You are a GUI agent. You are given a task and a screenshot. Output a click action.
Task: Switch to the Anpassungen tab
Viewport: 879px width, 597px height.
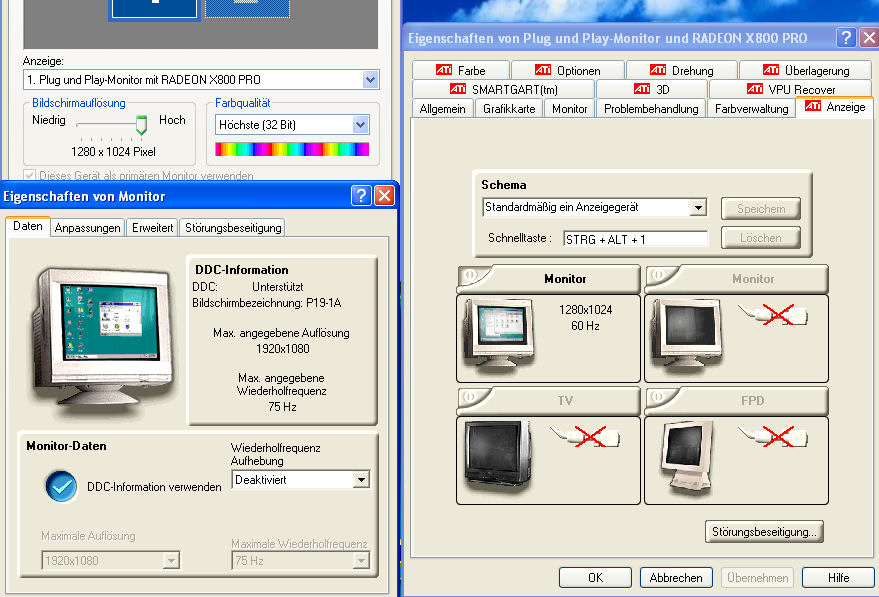[x=88, y=228]
